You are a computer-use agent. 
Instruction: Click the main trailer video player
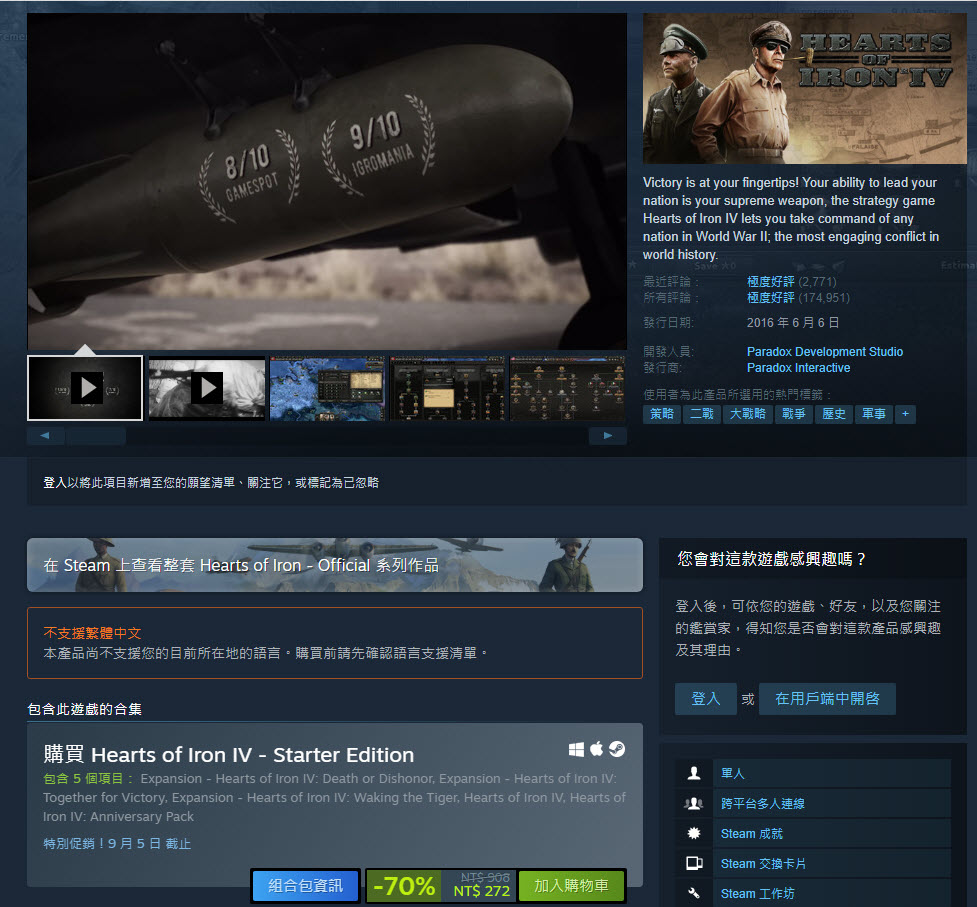(x=327, y=181)
